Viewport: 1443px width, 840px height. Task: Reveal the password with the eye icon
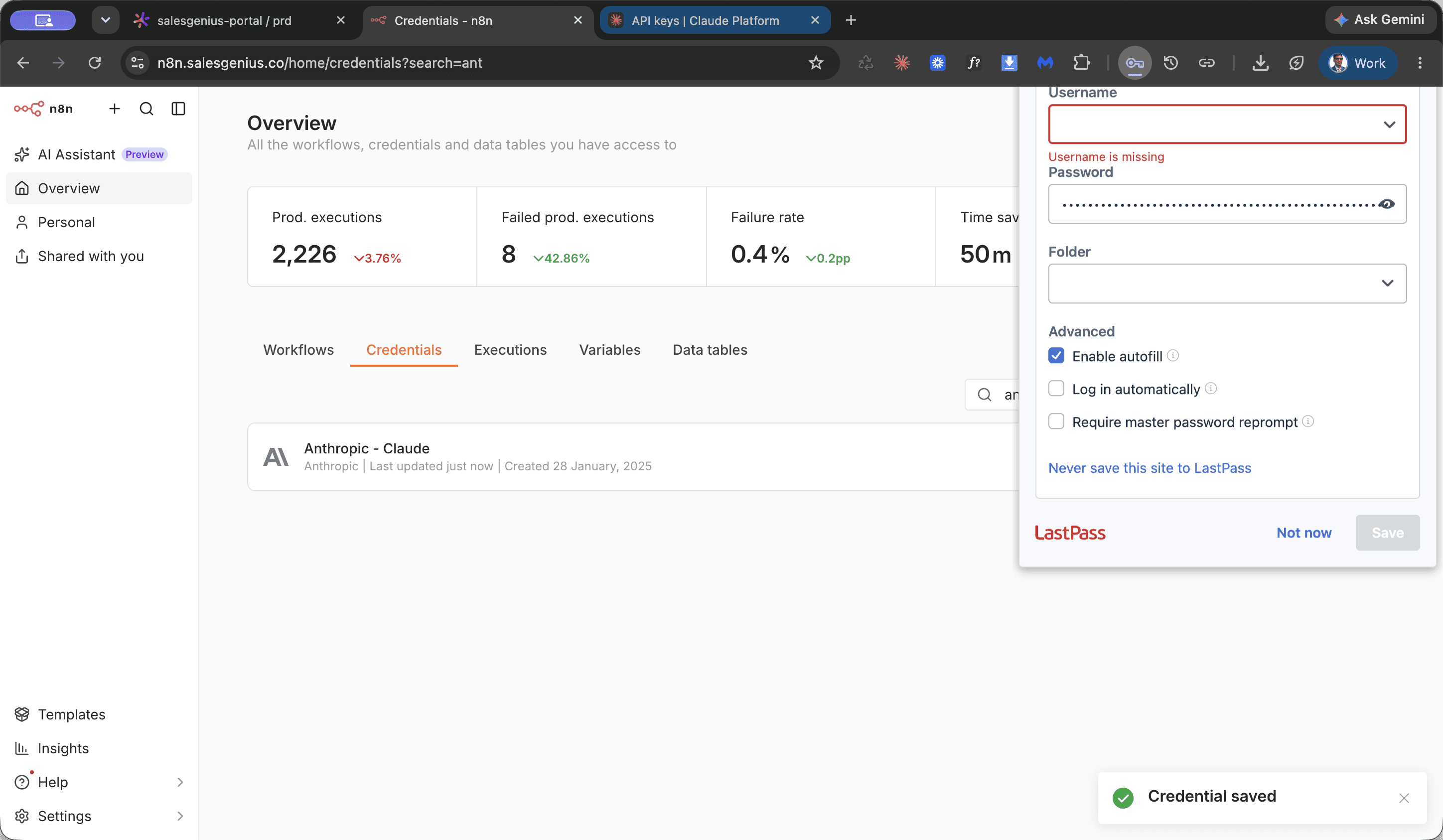pyautogui.click(x=1387, y=204)
